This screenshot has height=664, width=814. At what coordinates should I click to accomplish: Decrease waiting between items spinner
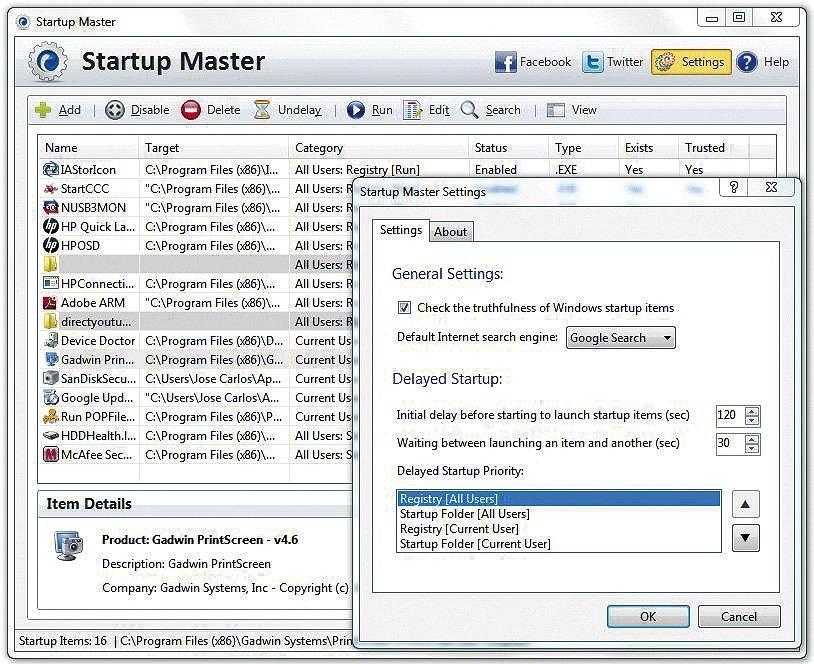click(x=752, y=449)
